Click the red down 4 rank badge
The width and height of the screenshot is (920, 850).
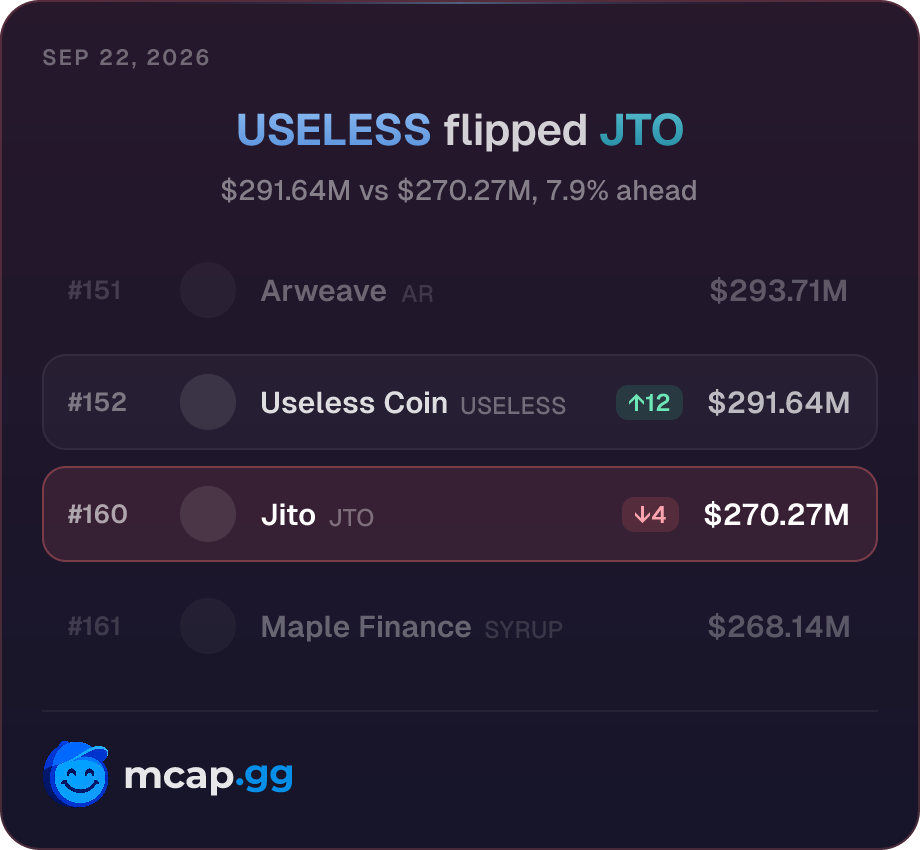click(x=650, y=514)
